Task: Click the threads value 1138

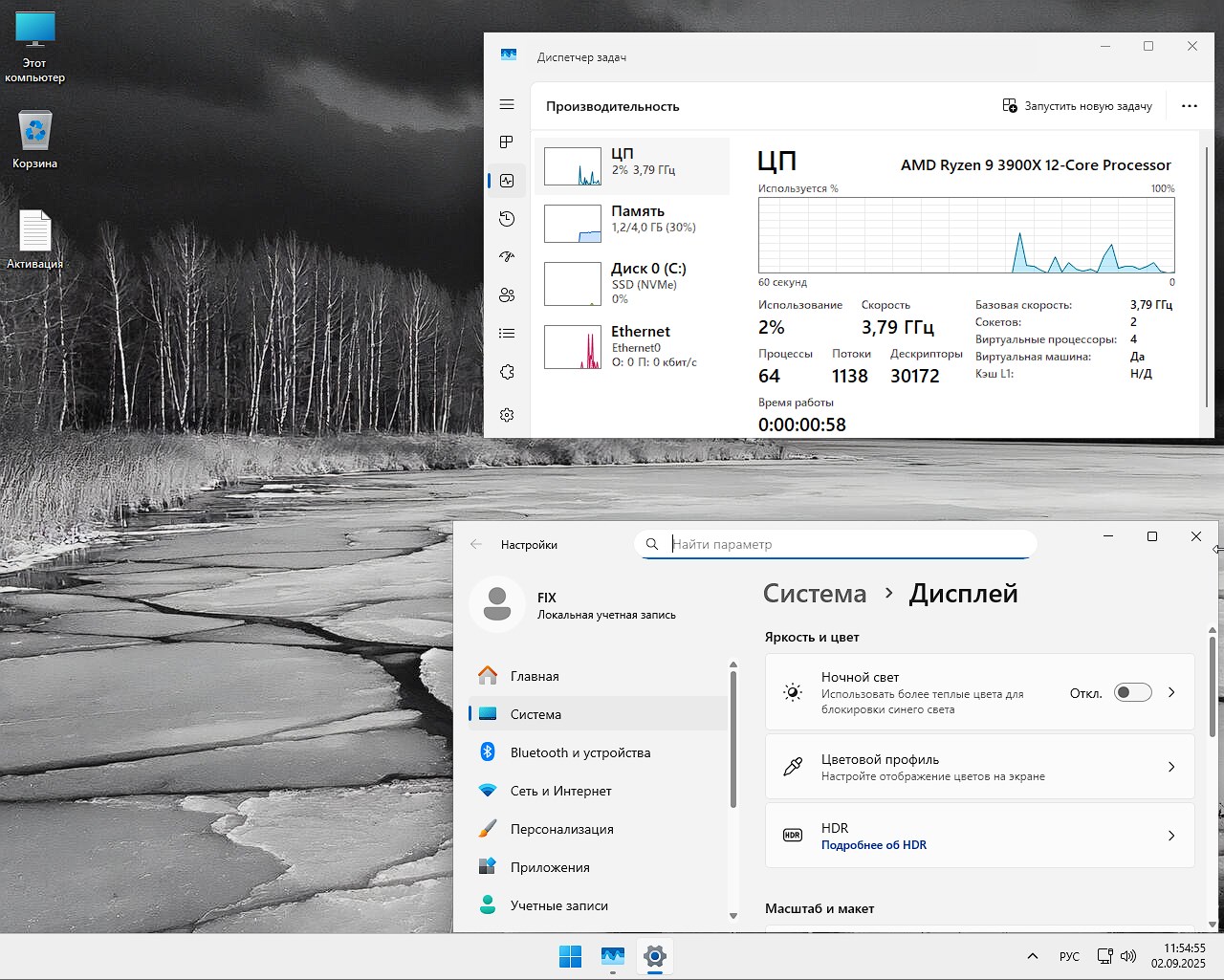Action: [x=850, y=376]
